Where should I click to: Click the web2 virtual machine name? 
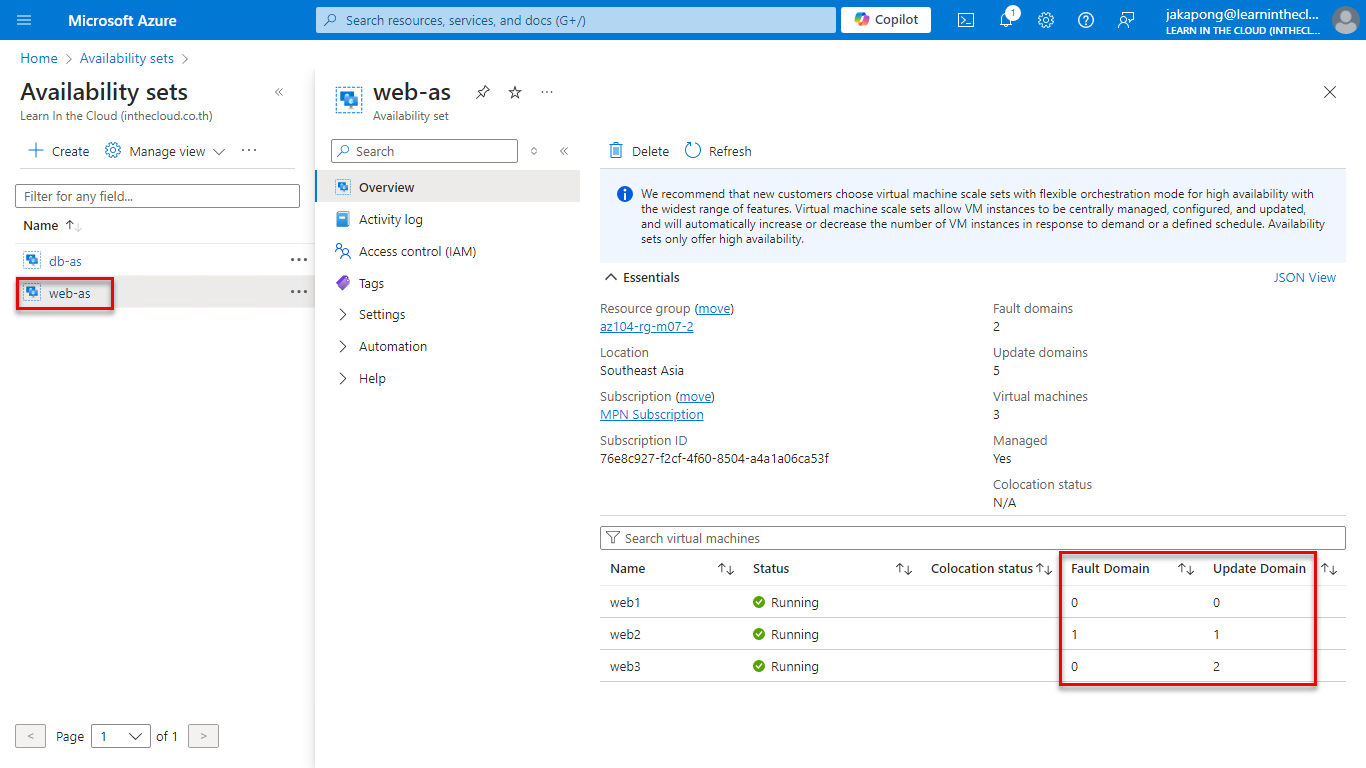625,634
